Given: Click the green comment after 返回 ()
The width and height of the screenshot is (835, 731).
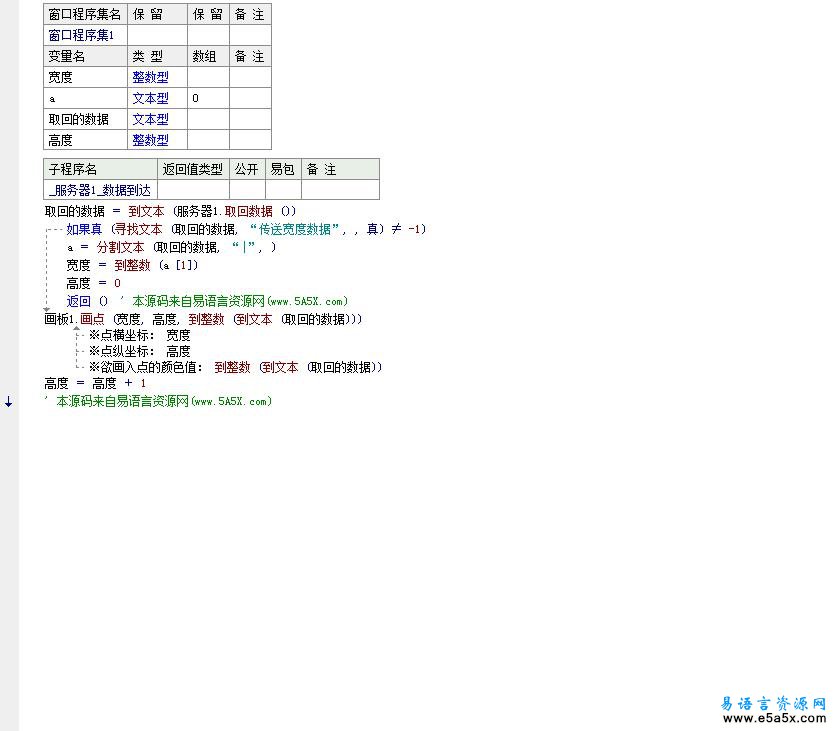Looking at the screenshot, I should 234,301.
